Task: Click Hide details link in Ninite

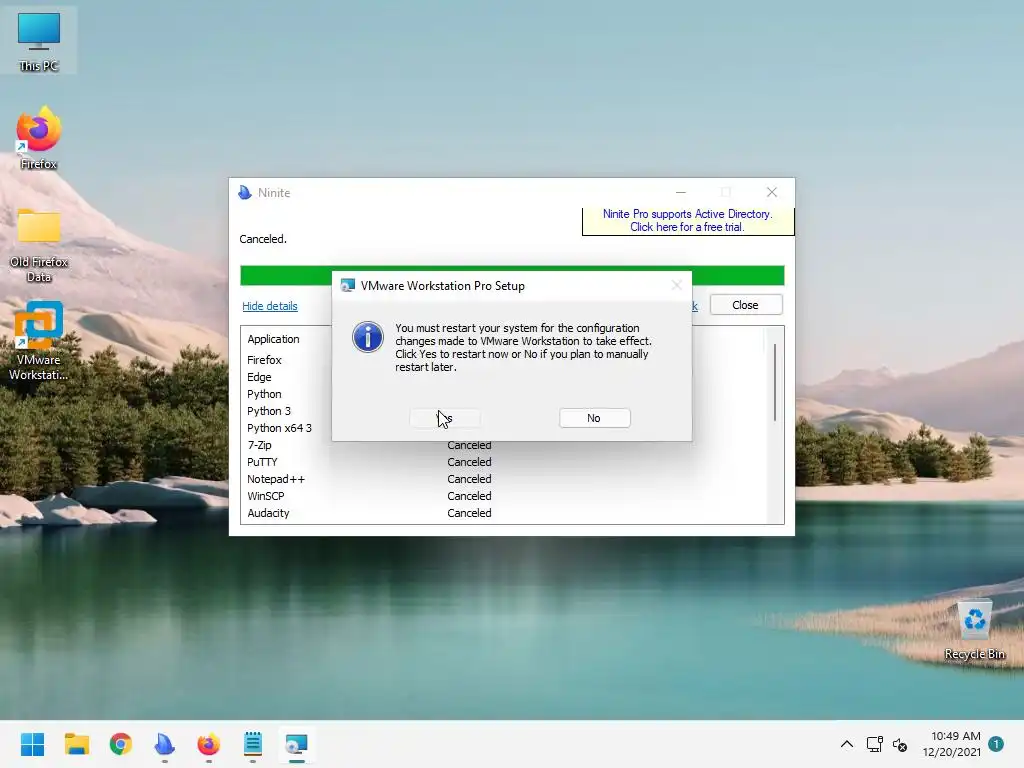Action: pyautogui.click(x=270, y=306)
